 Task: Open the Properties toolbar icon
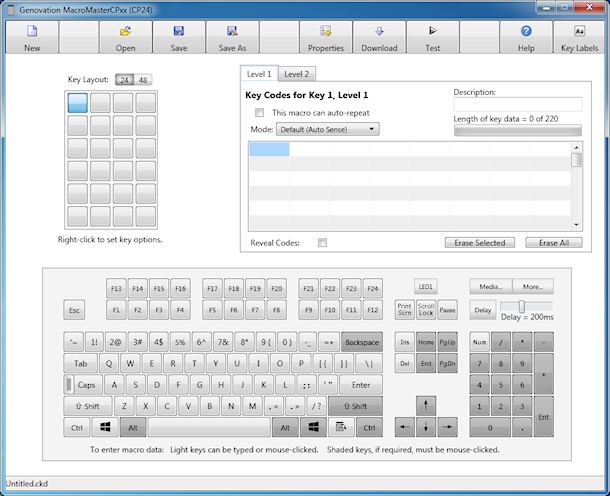[325, 37]
